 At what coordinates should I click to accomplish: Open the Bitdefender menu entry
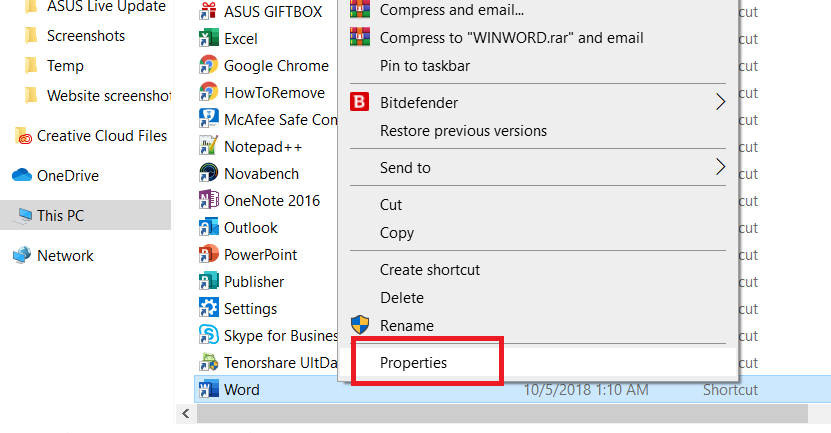click(x=538, y=102)
